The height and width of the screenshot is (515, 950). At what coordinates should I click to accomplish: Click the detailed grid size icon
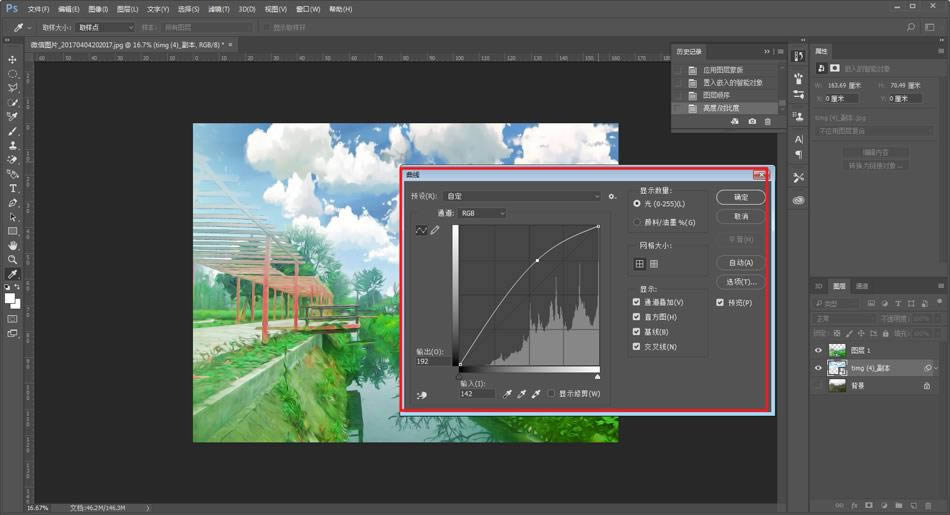point(654,264)
